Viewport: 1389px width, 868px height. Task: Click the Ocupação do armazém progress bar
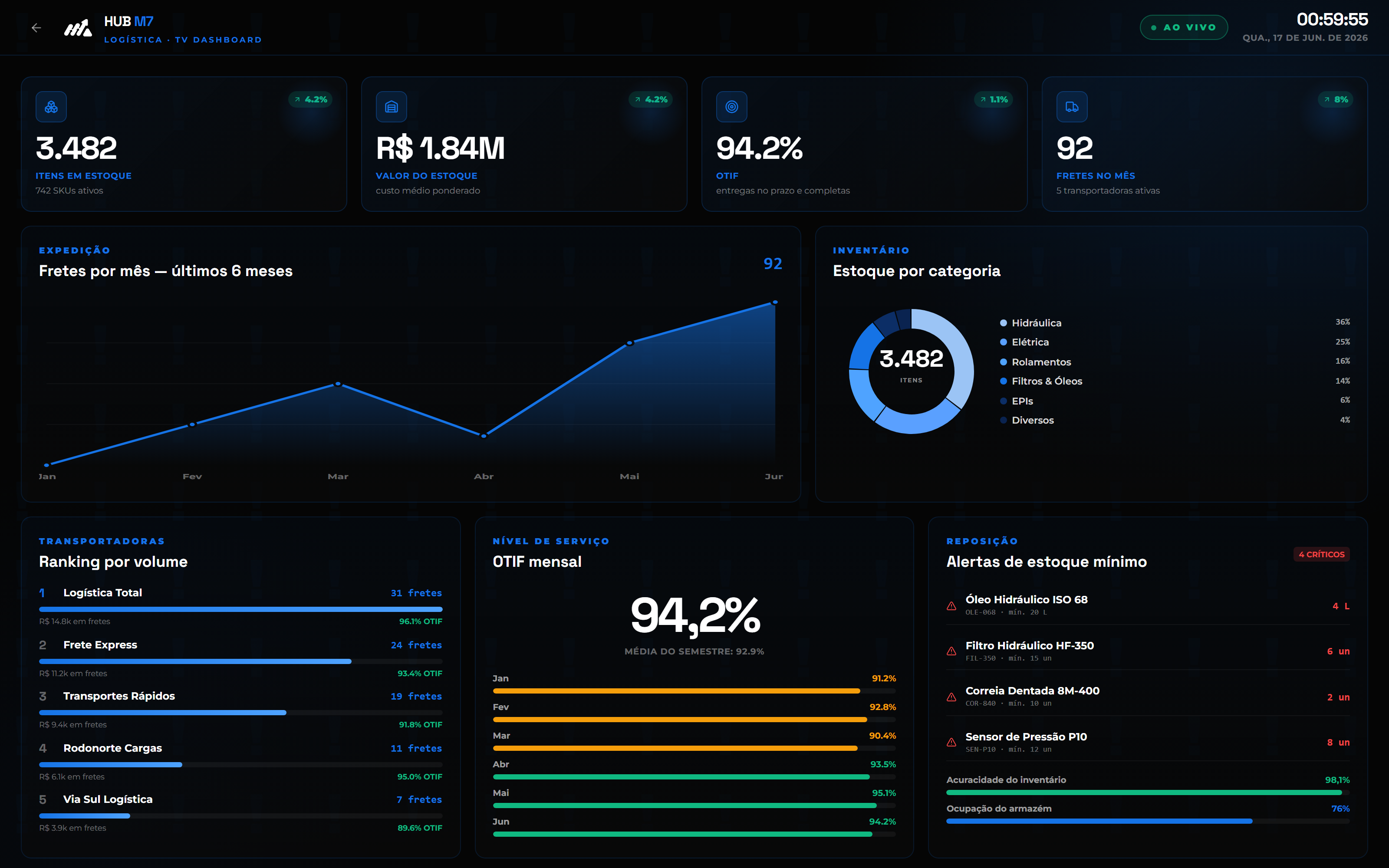coord(1148,821)
